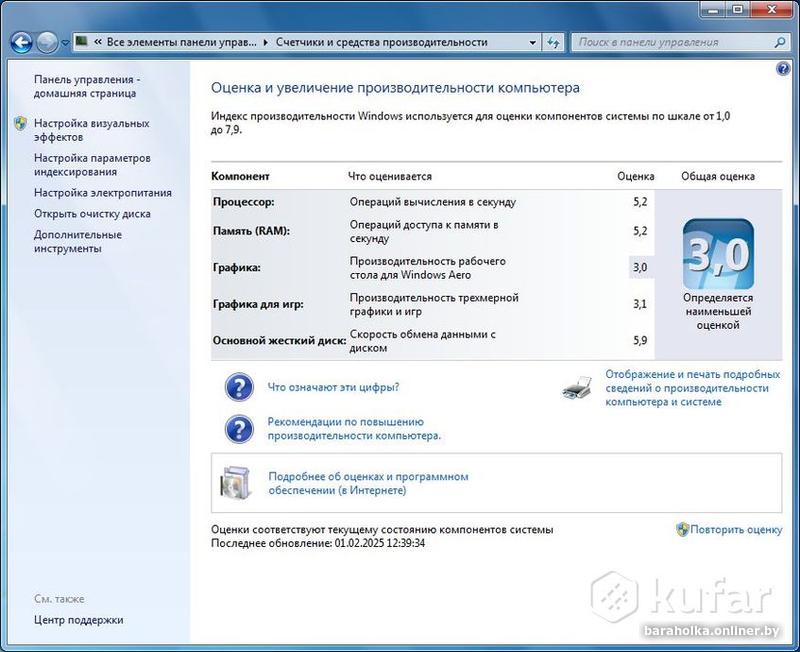The image size is (800, 652).
Task: Expand the hidden breadcrumb chevron
Action: (98, 42)
